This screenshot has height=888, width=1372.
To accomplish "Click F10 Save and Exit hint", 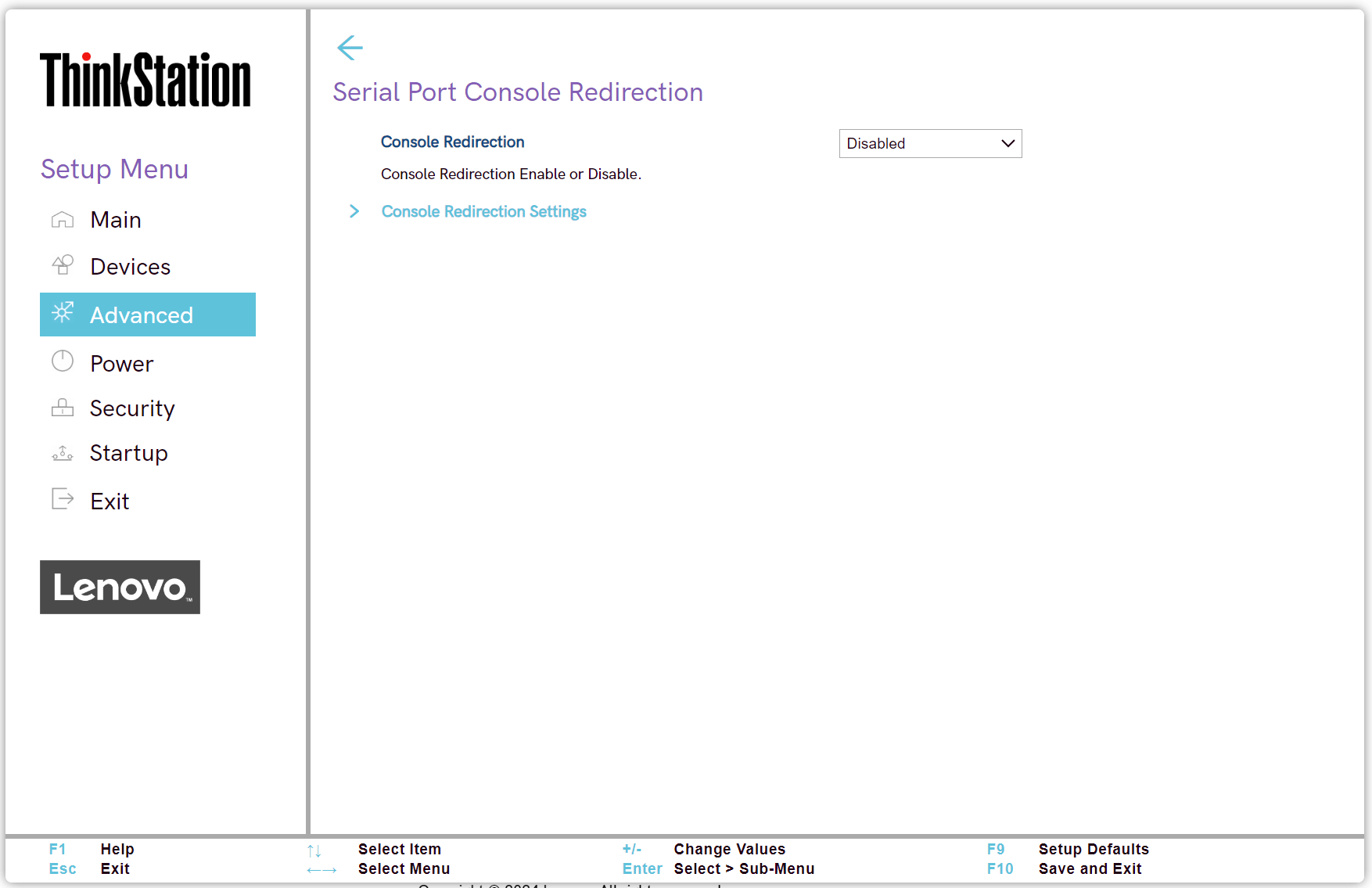I will point(1090,868).
